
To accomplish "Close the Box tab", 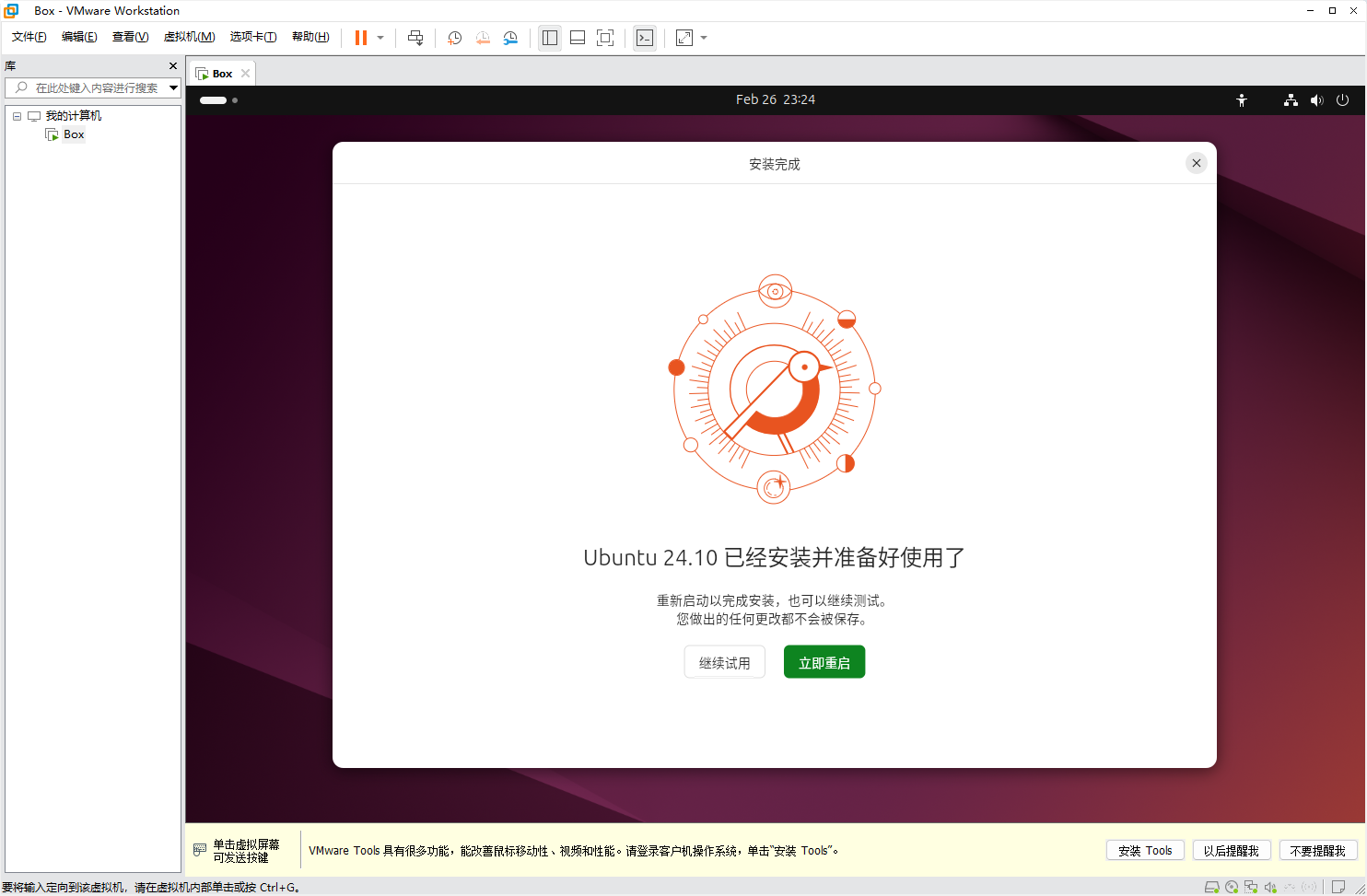I will click(x=245, y=74).
